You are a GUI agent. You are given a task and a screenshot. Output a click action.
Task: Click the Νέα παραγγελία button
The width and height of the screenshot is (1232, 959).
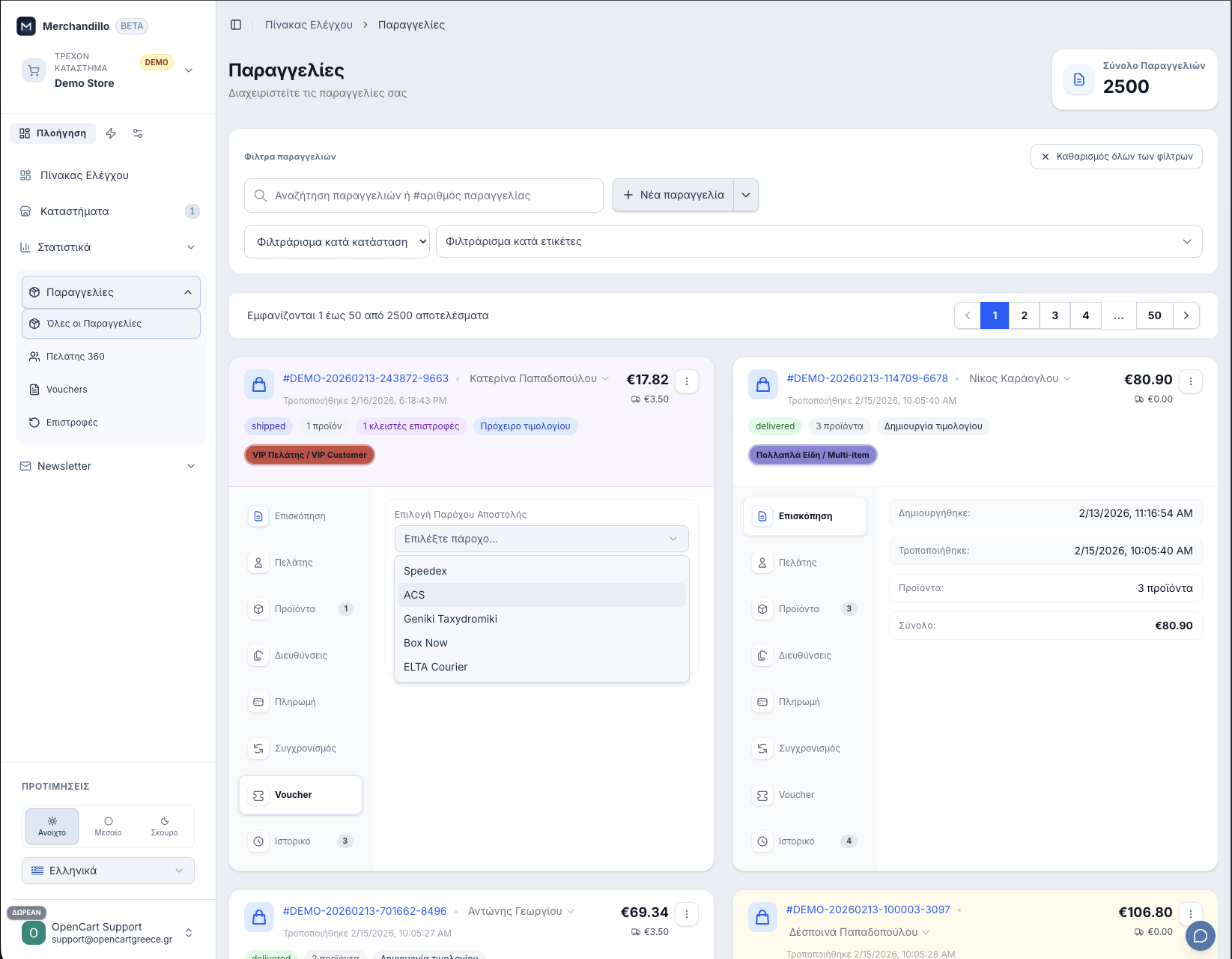673,195
